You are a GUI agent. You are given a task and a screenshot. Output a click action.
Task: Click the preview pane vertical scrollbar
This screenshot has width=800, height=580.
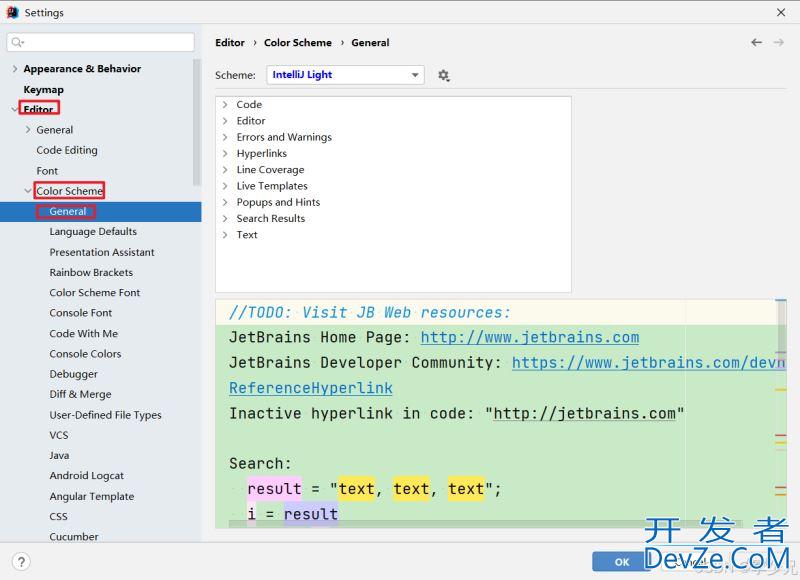781,325
